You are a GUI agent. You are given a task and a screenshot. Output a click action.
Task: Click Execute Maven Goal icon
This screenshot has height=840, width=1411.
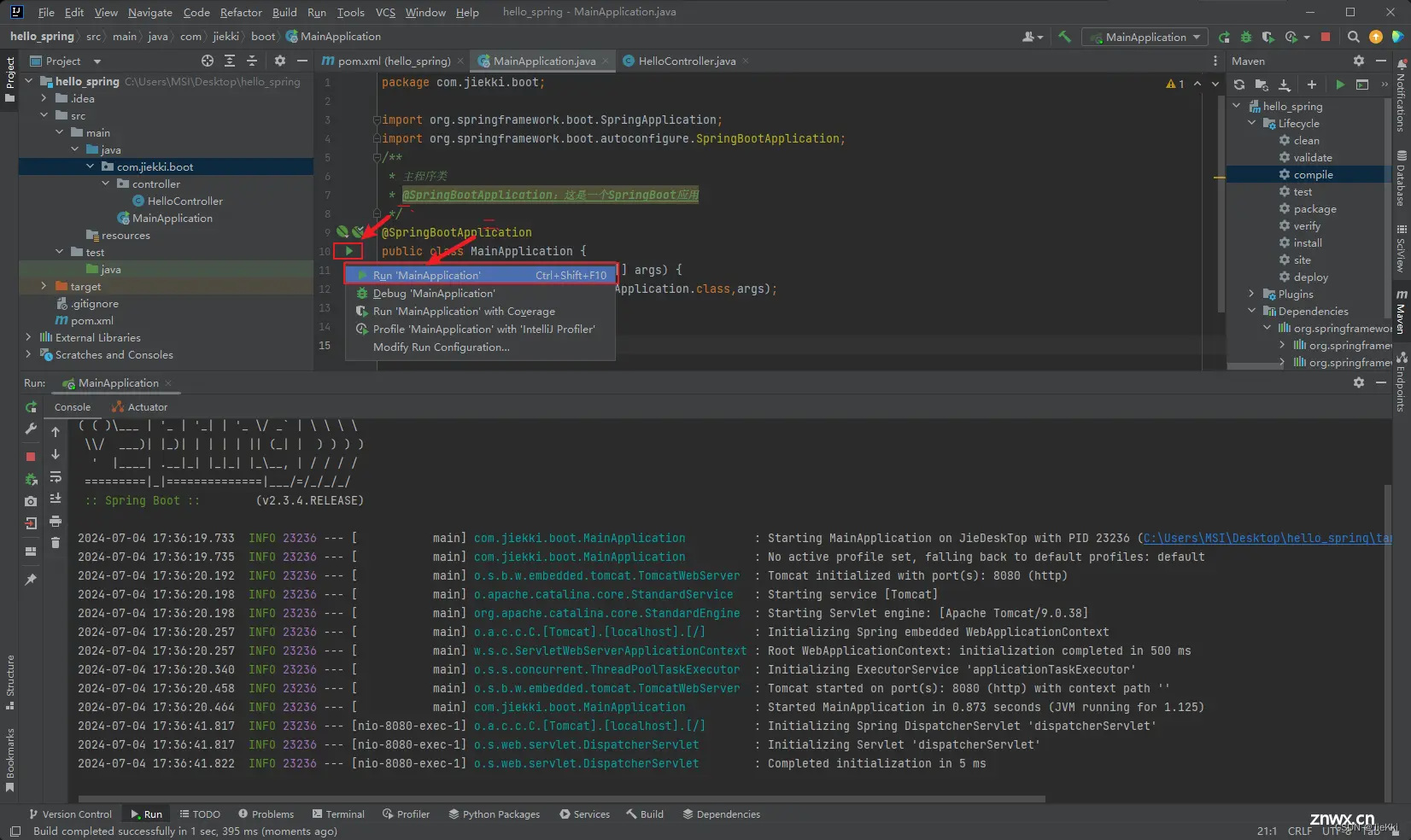pos(1362,85)
